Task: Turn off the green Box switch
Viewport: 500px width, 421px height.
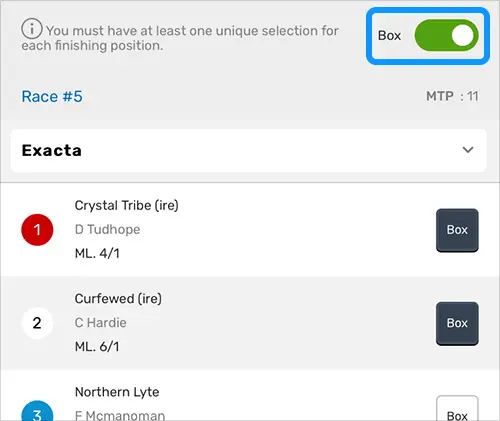Action: tap(446, 35)
